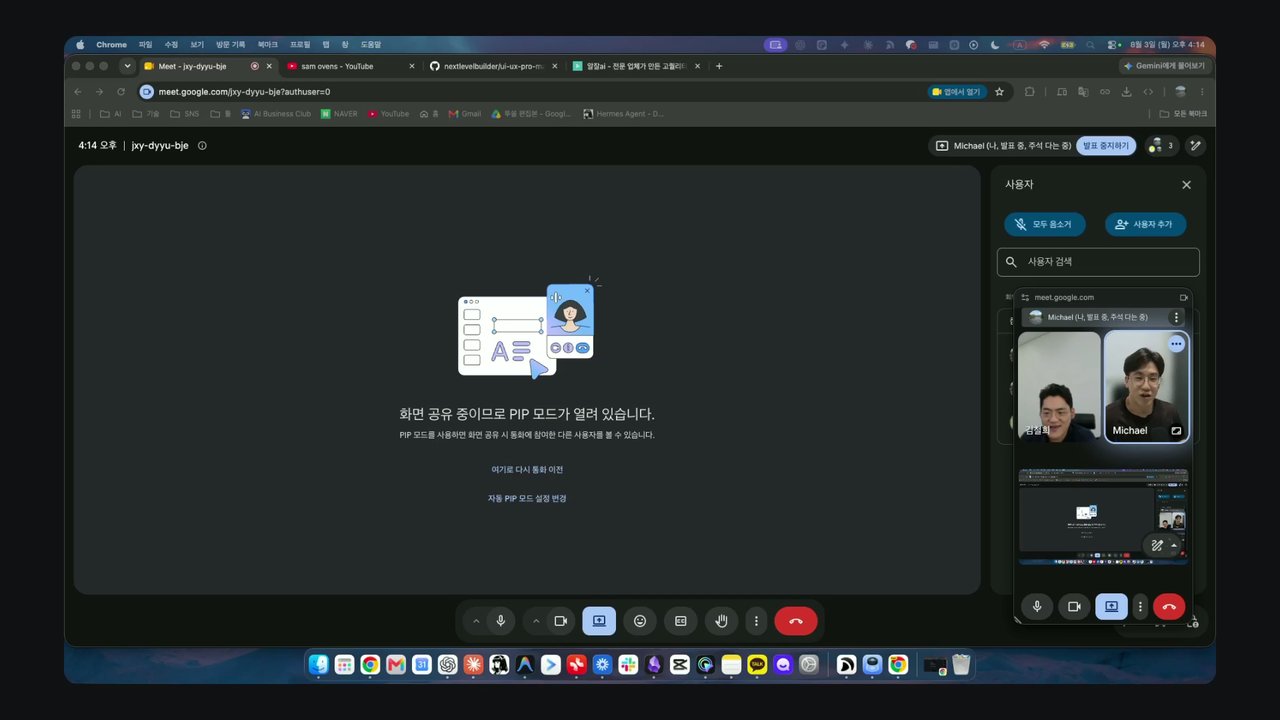Turn off camera in main Meet toolbar
The image size is (1280, 720).
pyautogui.click(x=561, y=621)
